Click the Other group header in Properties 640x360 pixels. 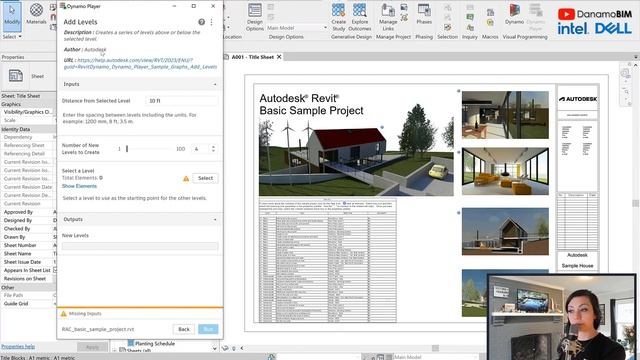coord(28,287)
